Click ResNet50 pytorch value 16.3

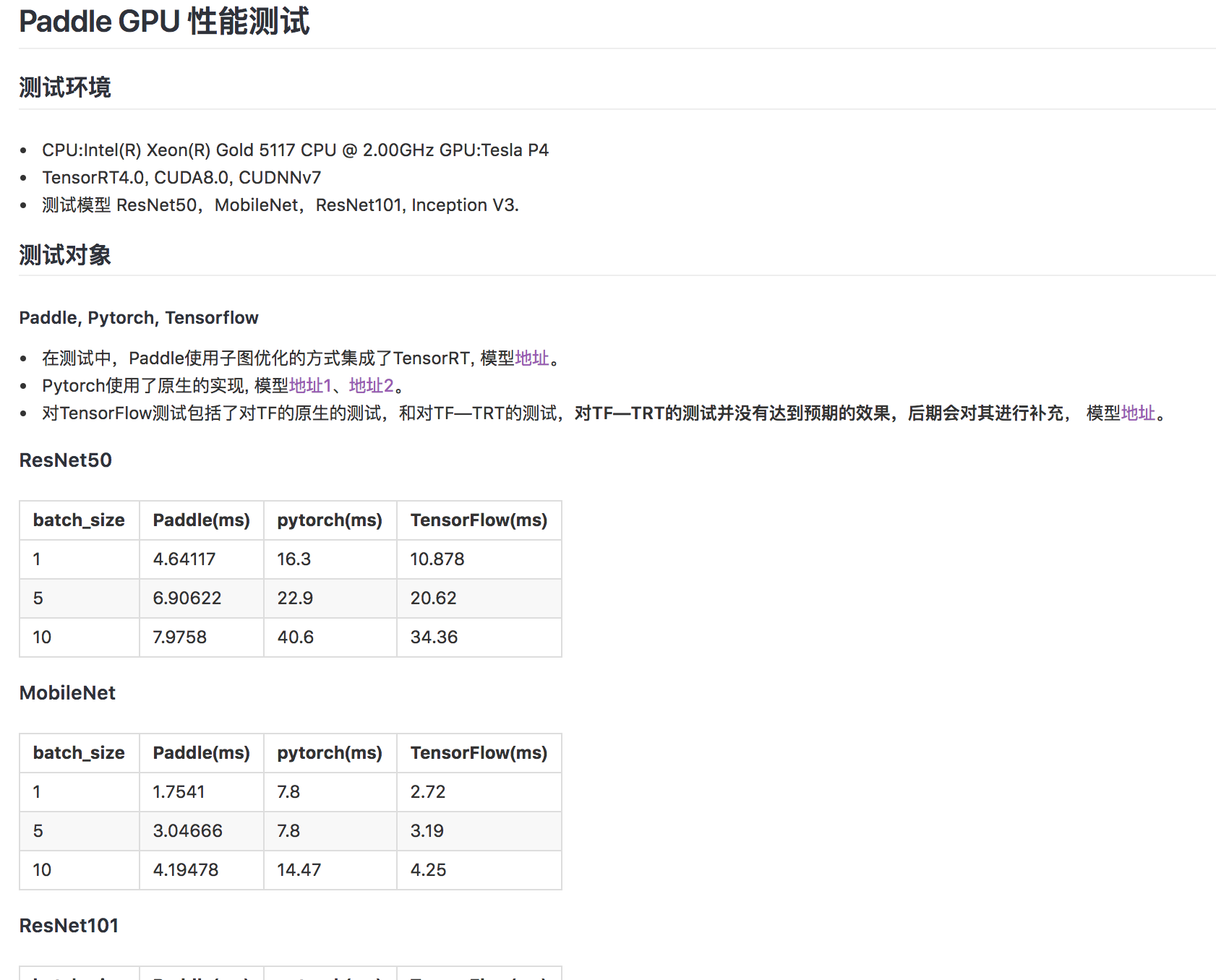tap(294, 559)
